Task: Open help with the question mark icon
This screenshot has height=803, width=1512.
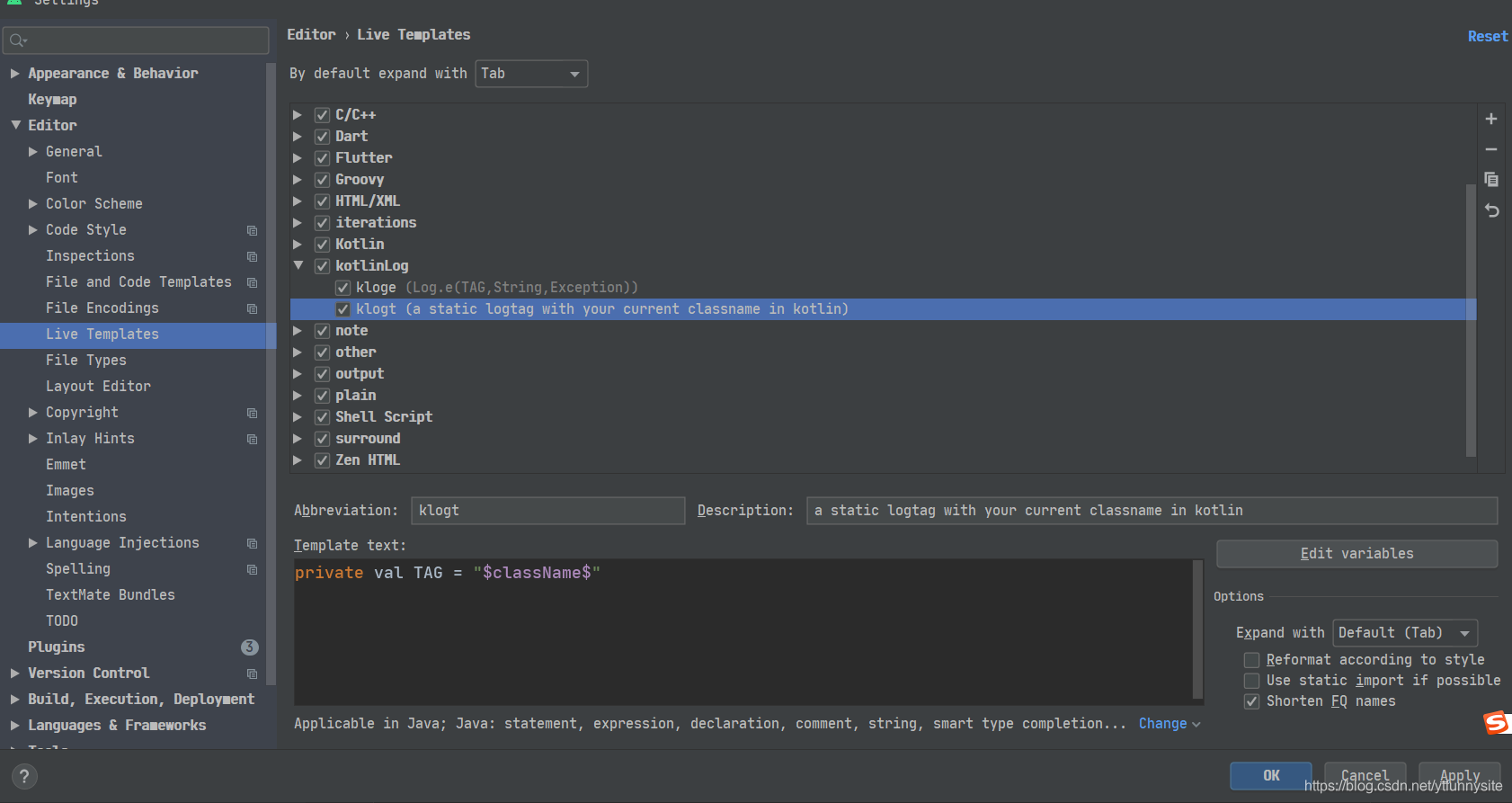Action: [x=24, y=776]
